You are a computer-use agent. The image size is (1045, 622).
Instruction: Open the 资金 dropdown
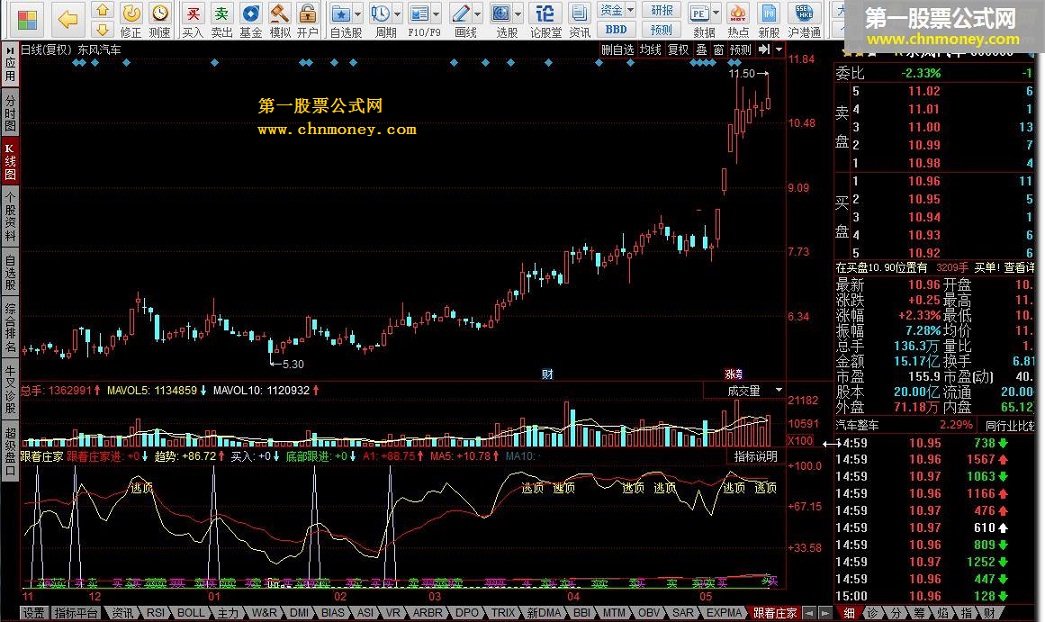[616, 10]
